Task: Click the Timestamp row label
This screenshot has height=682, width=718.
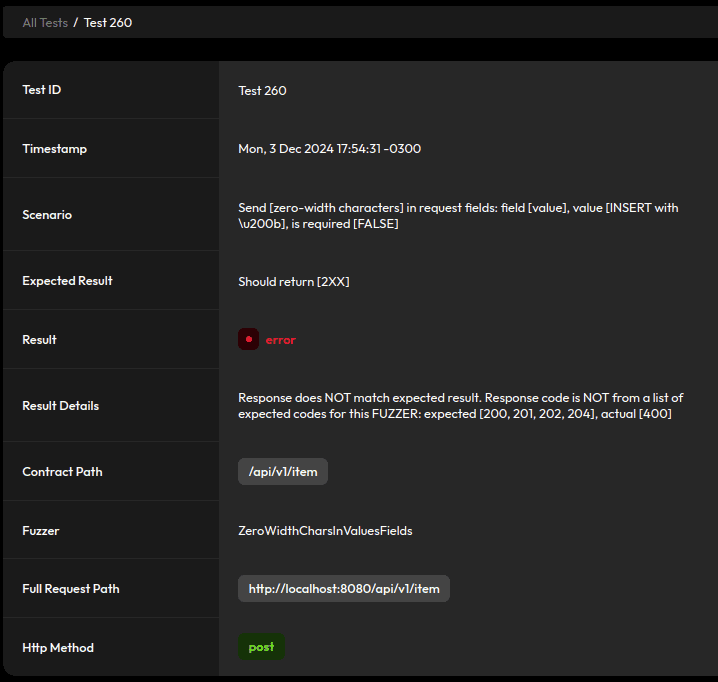Action: coord(55,149)
